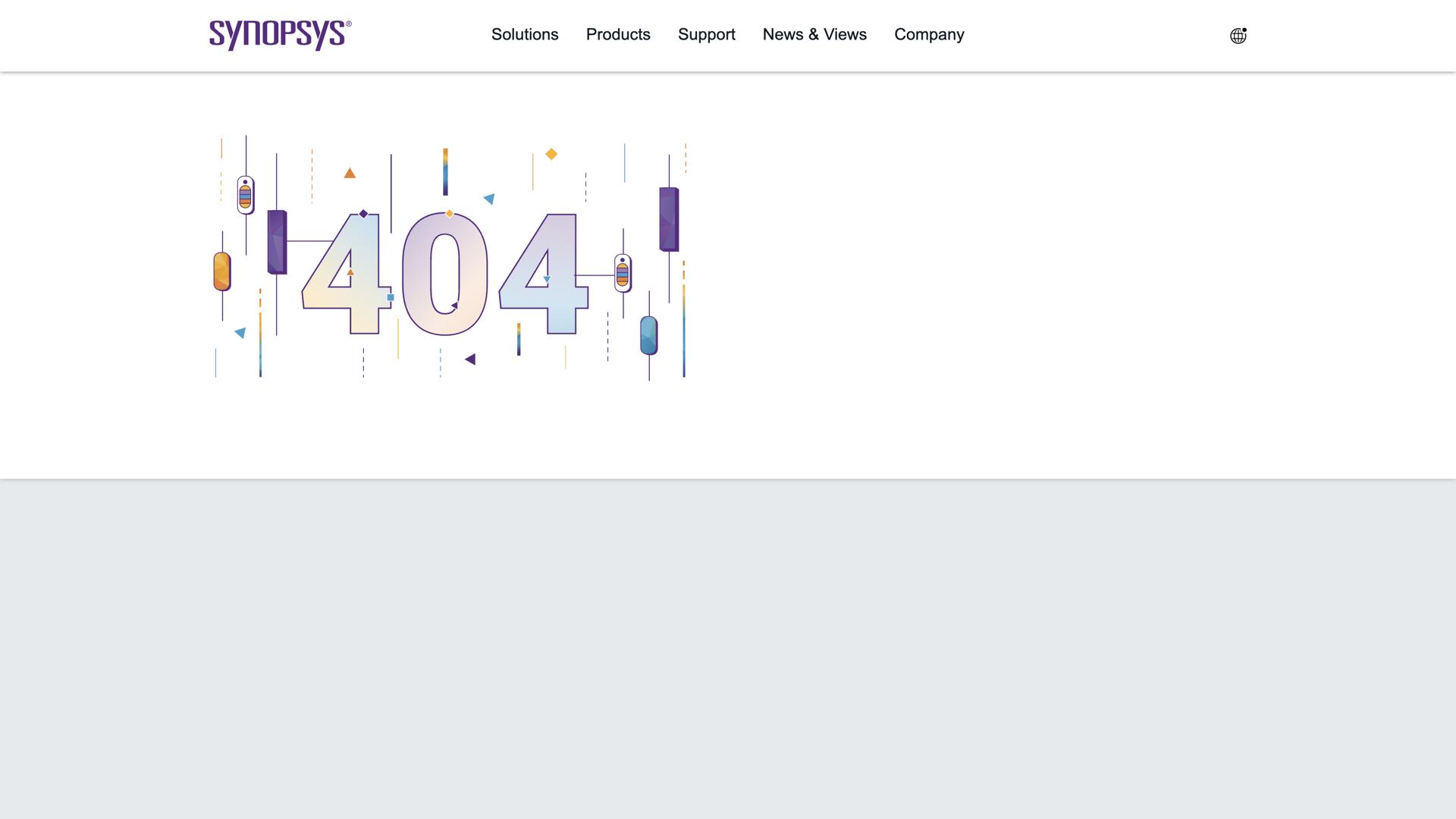1456x819 pixels.
Task: Toggle the language globe indicator dot
Action: tap(1244, 30)
